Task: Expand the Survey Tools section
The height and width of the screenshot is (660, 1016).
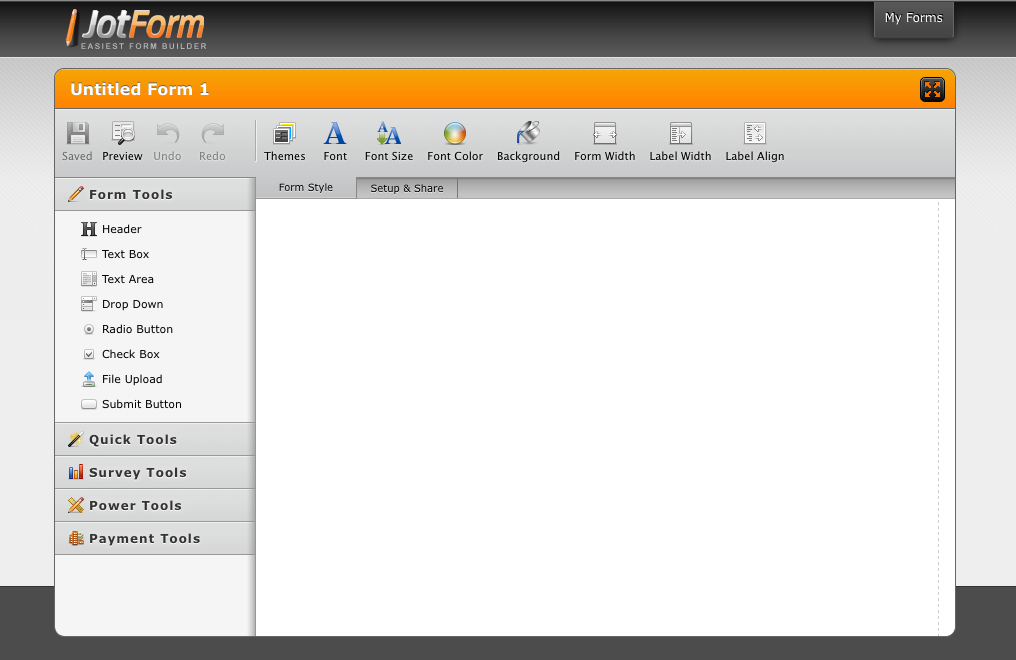Action: [x=138, y=473]
